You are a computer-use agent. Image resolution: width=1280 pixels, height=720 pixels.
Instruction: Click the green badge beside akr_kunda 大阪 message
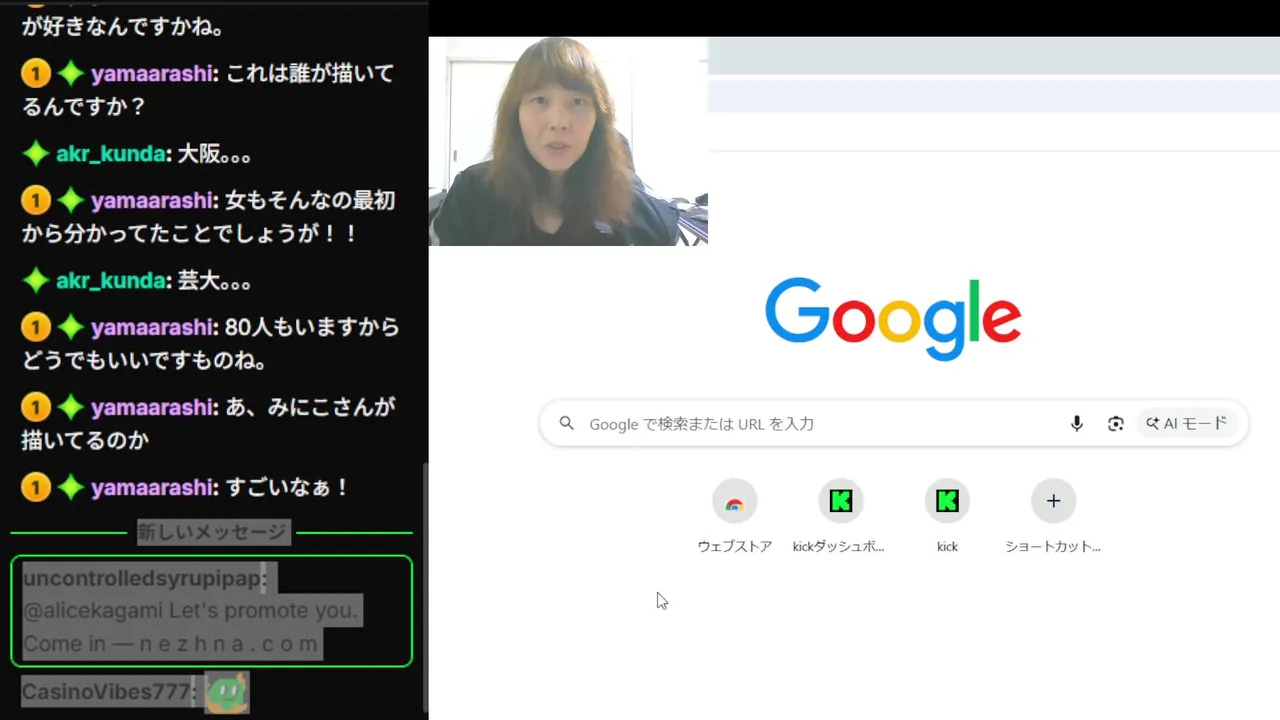[36, 153]
